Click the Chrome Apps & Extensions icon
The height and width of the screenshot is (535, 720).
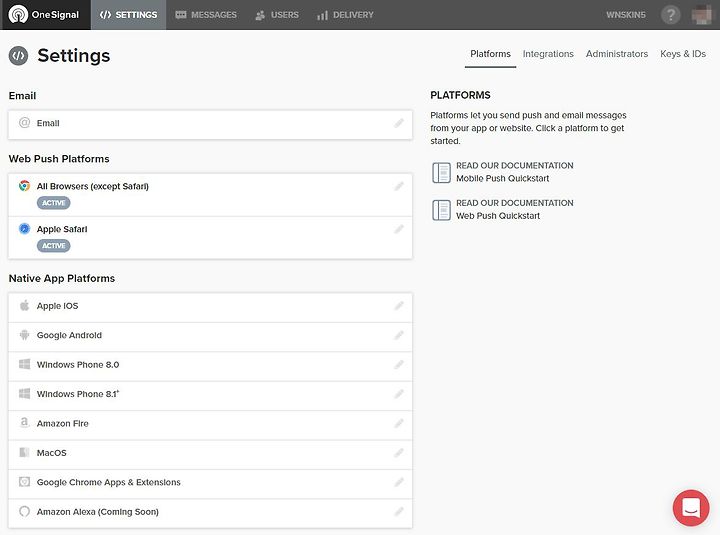(24, 482)
